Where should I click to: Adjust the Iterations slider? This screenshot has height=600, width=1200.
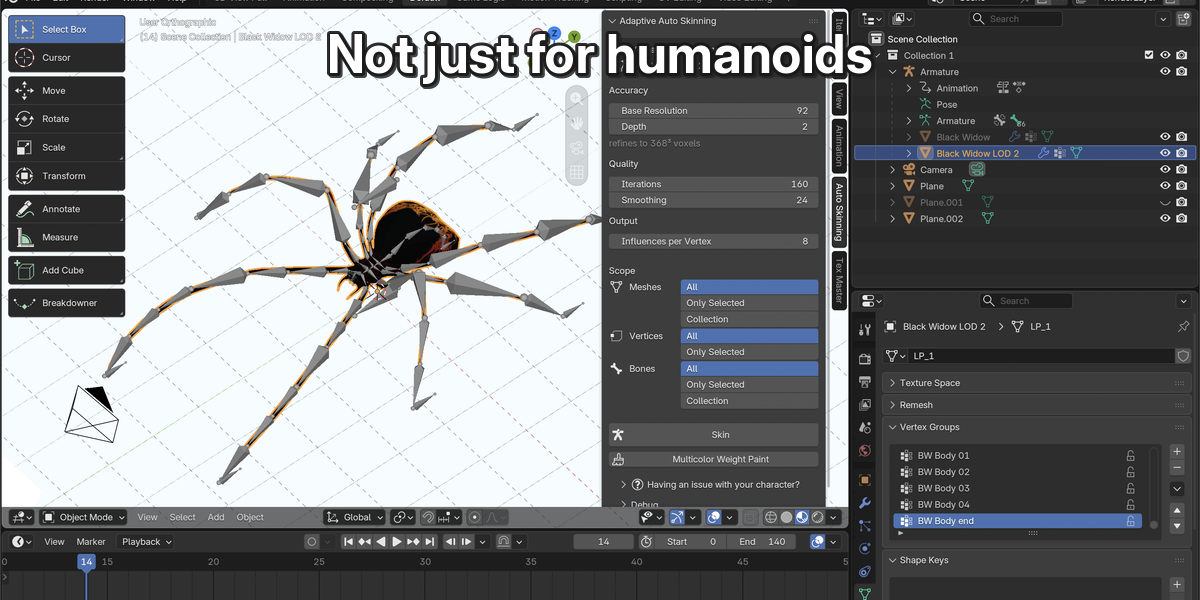714,184
